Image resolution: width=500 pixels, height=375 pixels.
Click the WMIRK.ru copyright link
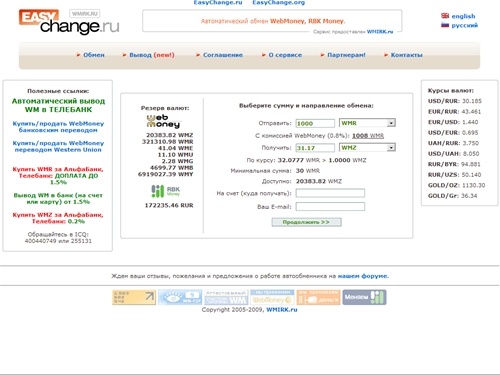point(282,310)
